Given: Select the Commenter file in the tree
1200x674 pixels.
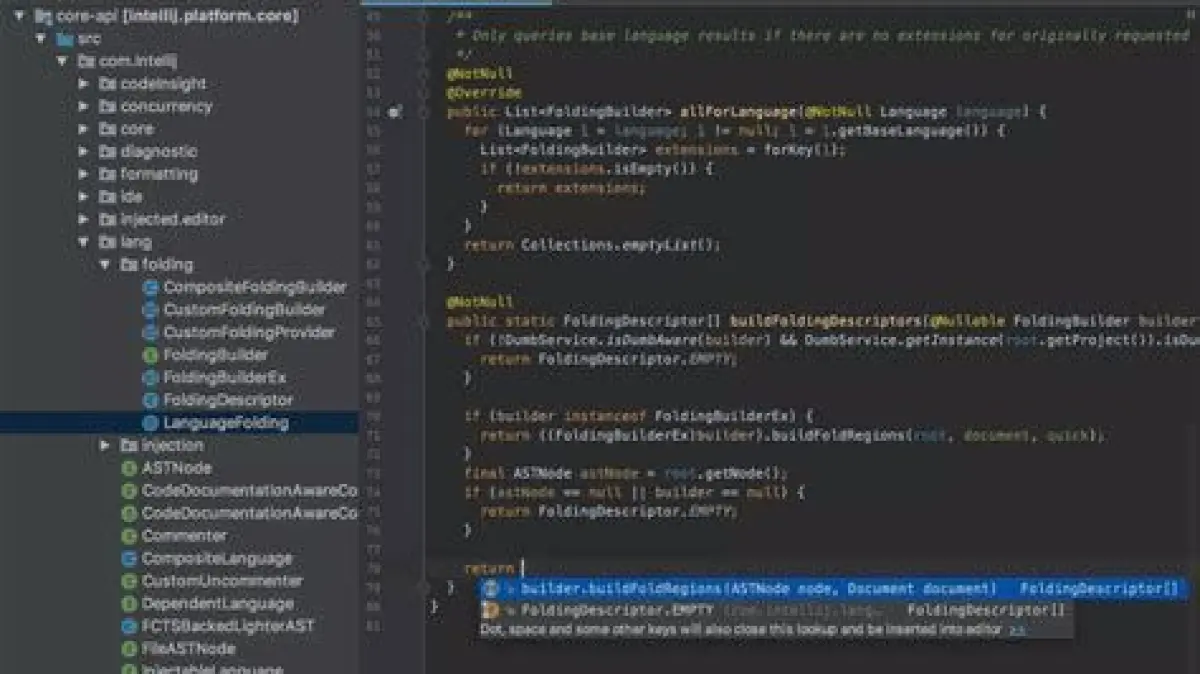Looking at the screenshot, I should click(x=184, y=536).
